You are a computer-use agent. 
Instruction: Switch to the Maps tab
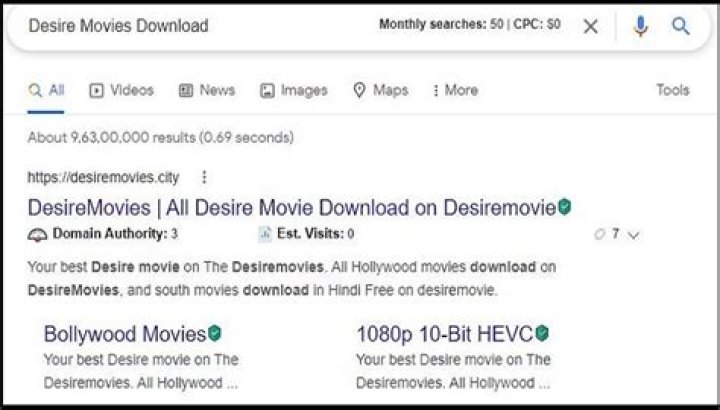pos(381,90)
